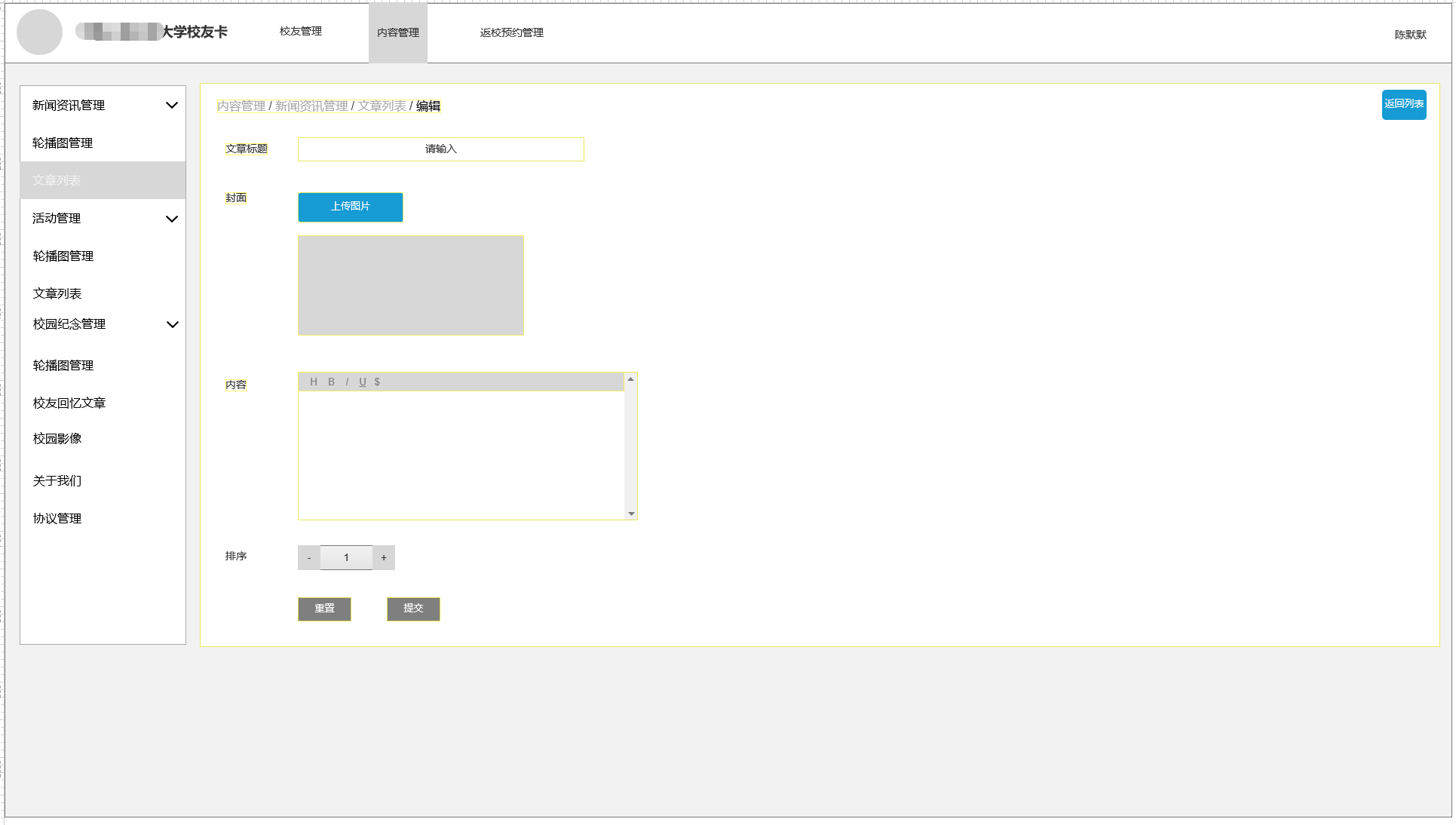Click the Heading style icon
1456x825 pixels.
313,381
